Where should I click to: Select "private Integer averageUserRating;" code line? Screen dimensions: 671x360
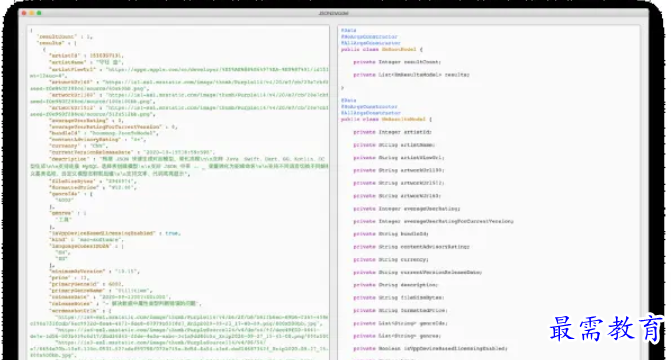(407, 209)
